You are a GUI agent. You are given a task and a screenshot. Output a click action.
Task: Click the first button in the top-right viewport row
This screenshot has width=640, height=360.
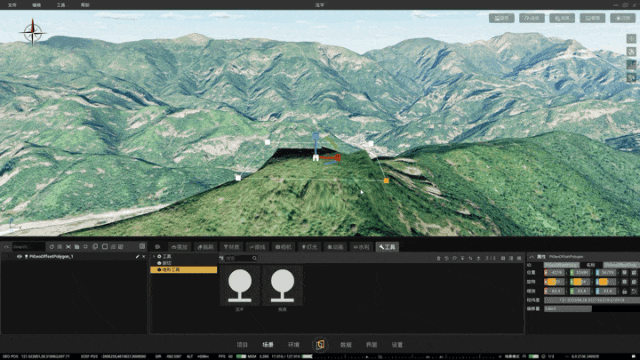[x=502, y=18]
